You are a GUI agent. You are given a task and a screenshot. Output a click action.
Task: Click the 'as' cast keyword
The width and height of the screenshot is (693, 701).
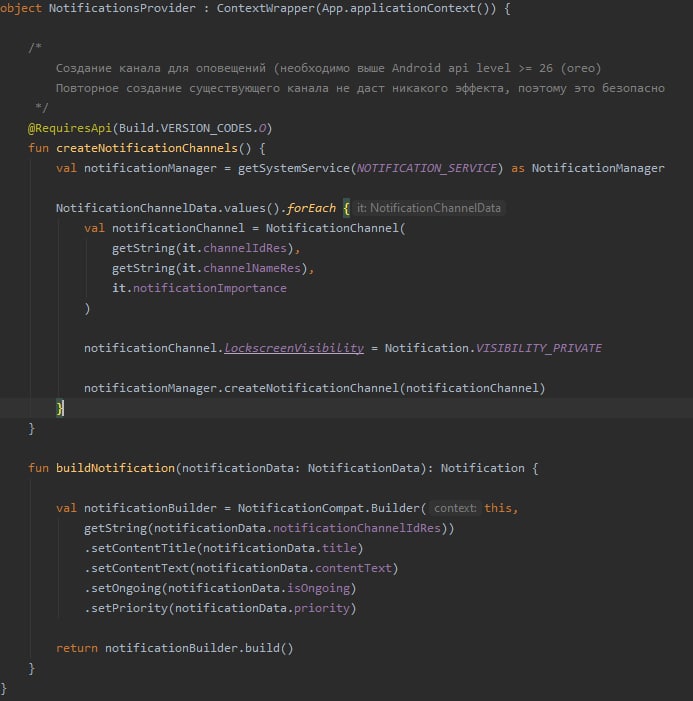pyautogui.click(x=518, y=168)
